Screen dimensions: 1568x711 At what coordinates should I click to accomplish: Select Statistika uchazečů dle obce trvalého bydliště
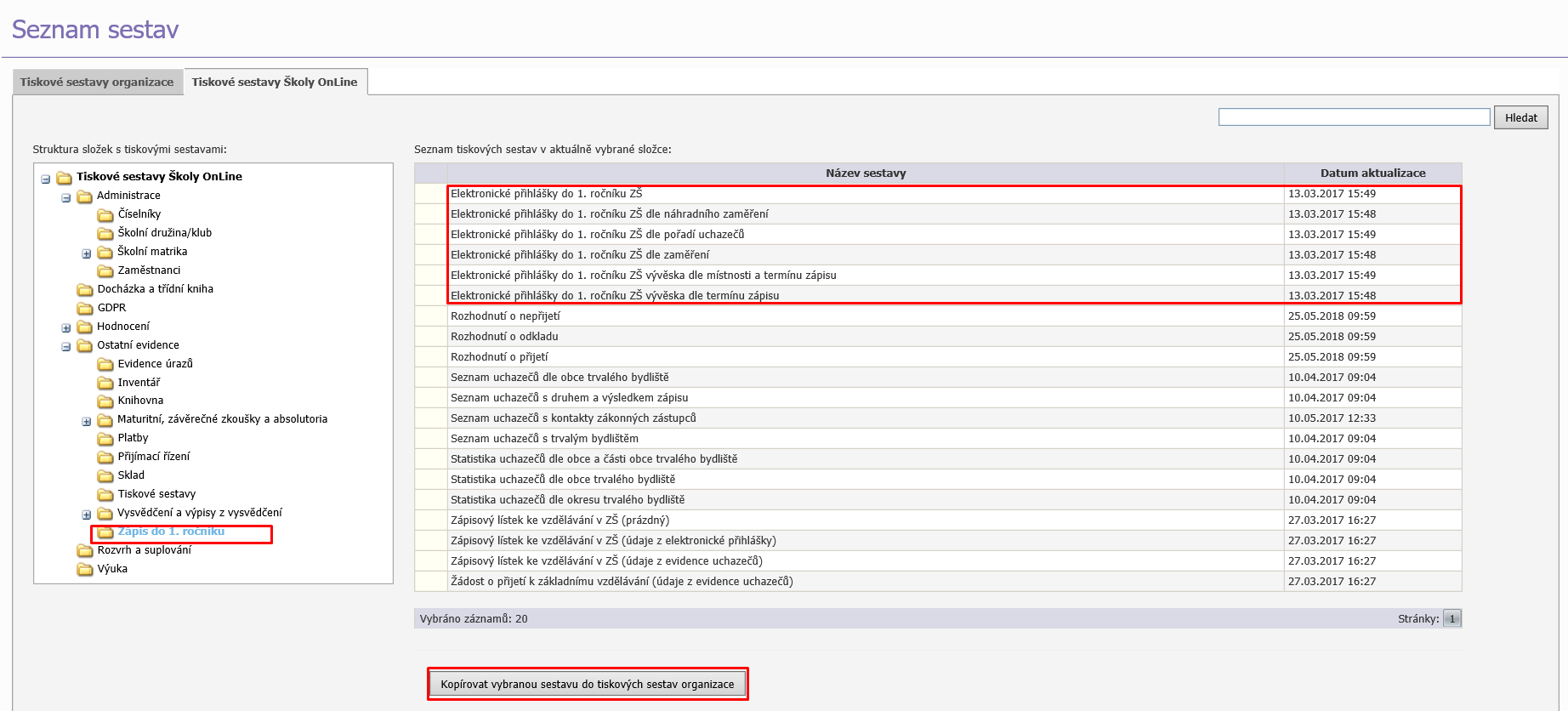click(x=938, y=480)
